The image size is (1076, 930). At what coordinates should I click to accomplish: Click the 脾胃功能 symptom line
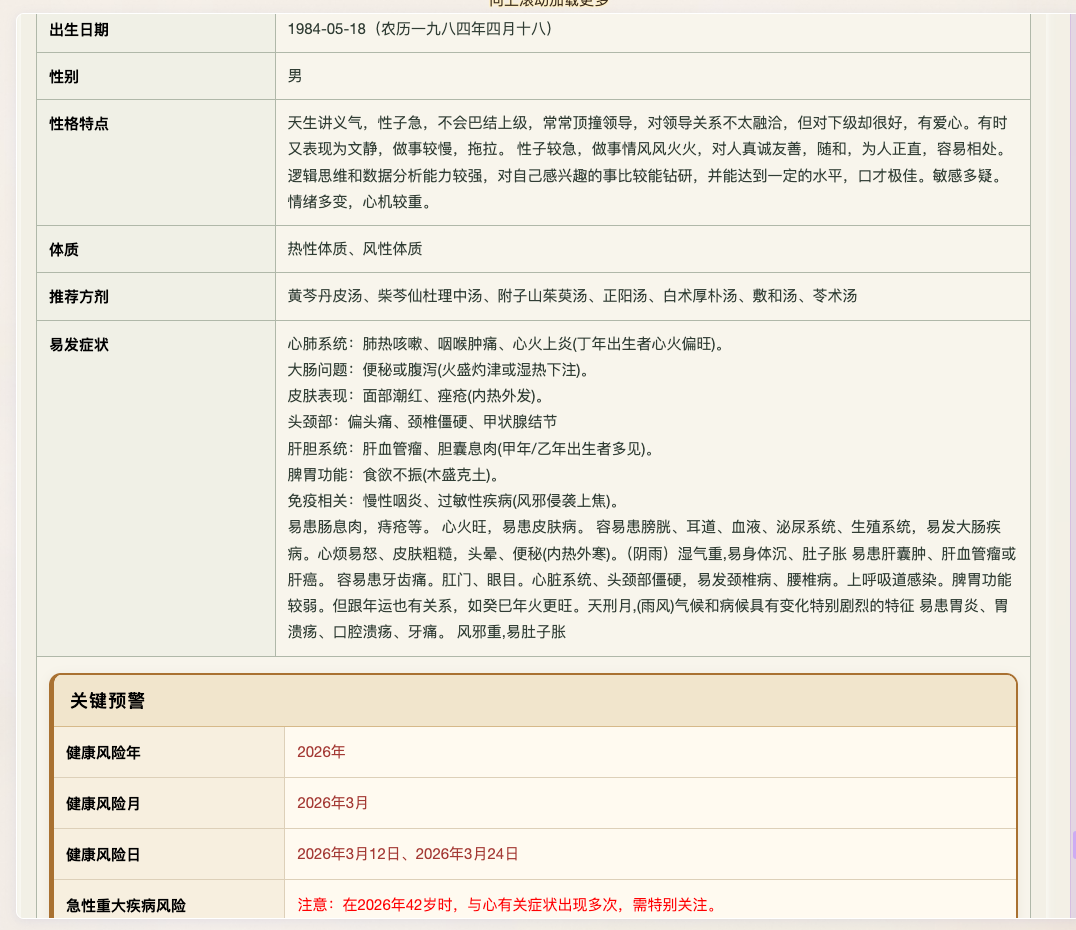point(393,475)
